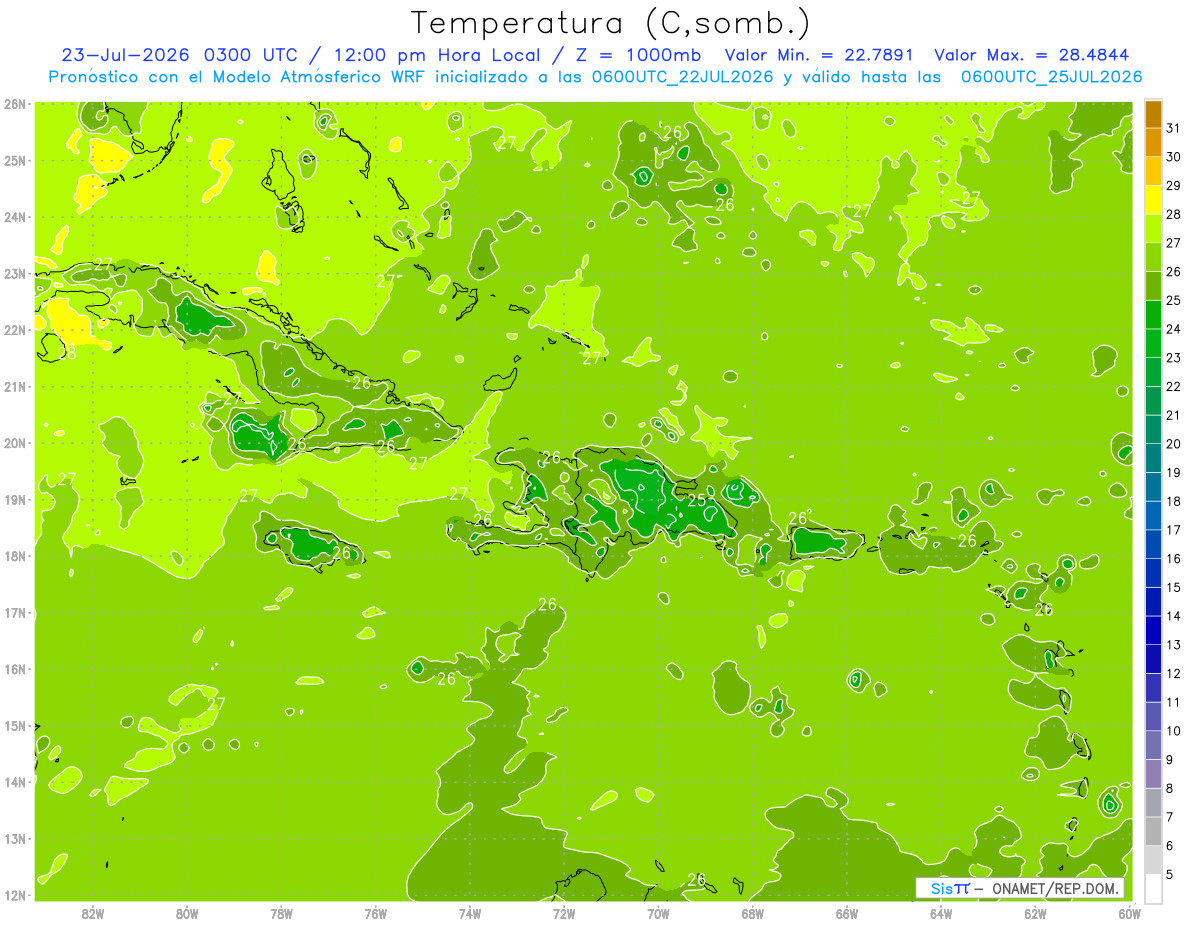
Task: Click the "26N" latitude label
Action: pos(15,103)
